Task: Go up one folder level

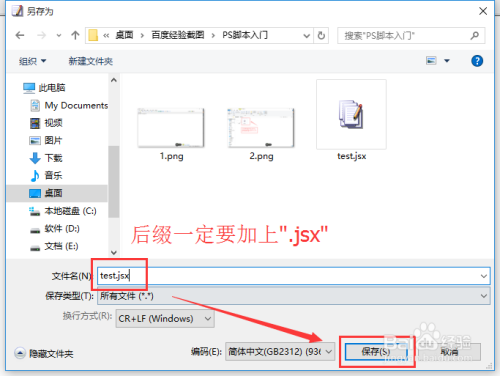Action: (x=75, y=35)
